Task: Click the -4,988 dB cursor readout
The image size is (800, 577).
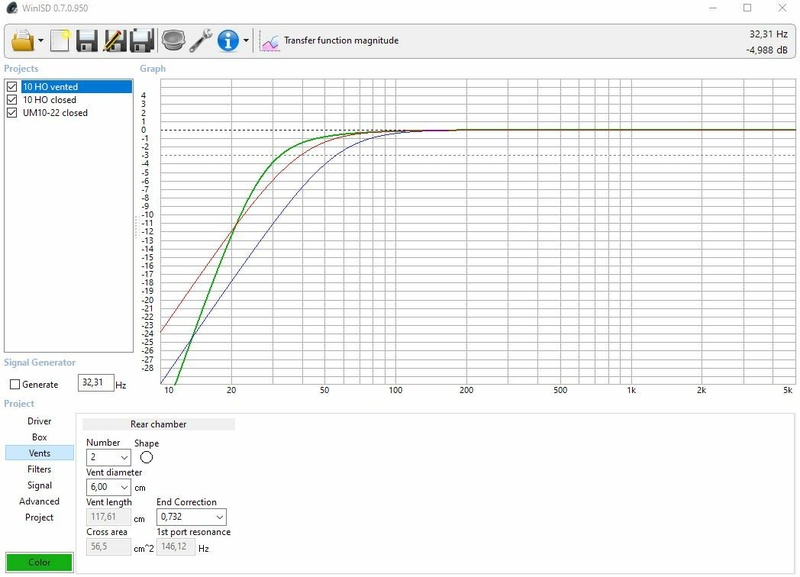Action: pos(766,50)
